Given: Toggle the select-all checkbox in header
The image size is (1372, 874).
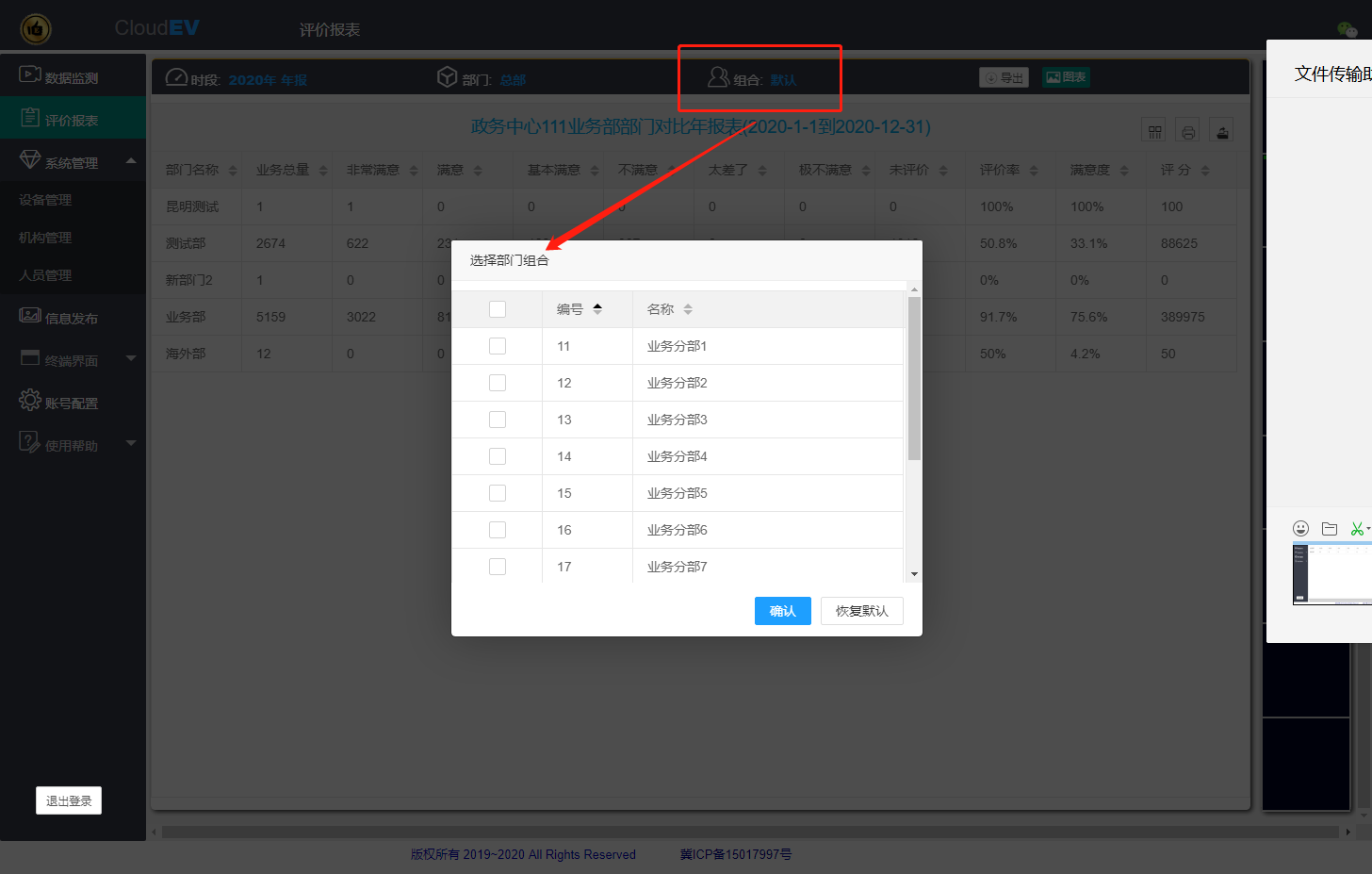Looking at the screenshot, I should [498, 309].
